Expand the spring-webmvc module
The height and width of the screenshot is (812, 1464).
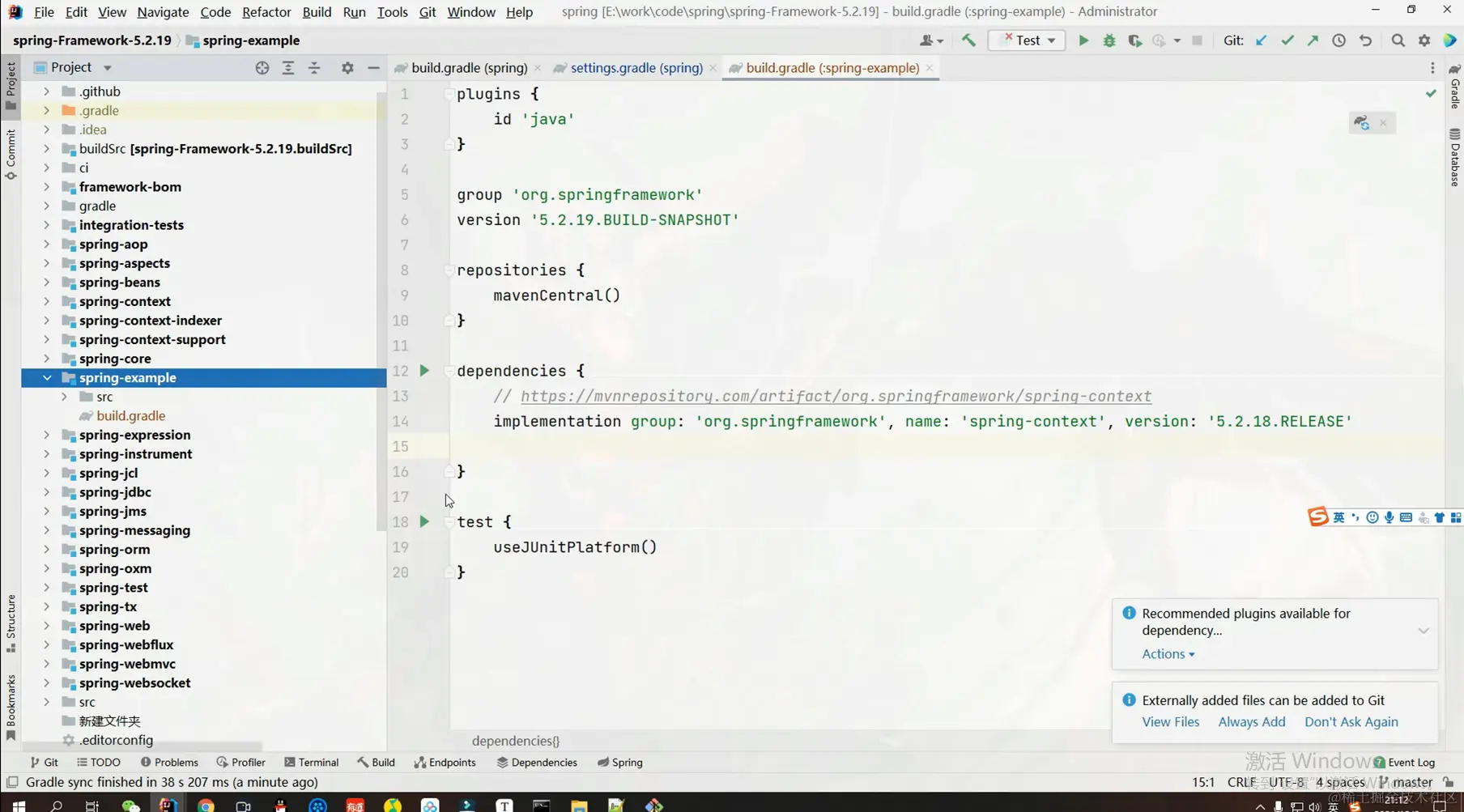click(46, 664)
